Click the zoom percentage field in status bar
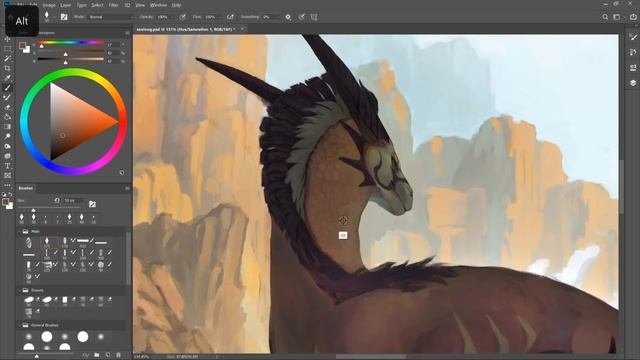The width and height of the screenshot is (640, 360). pyautogui.click(x=143, y=357)
